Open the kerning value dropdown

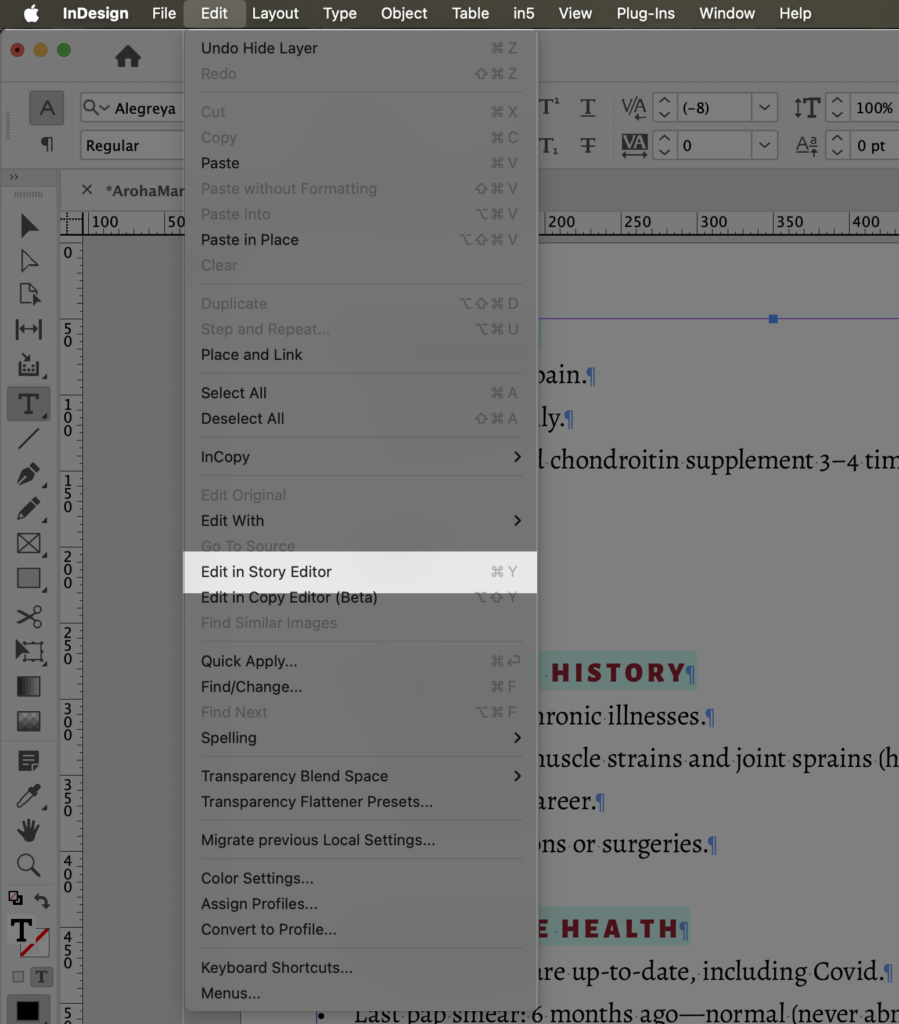pos(765,108)
